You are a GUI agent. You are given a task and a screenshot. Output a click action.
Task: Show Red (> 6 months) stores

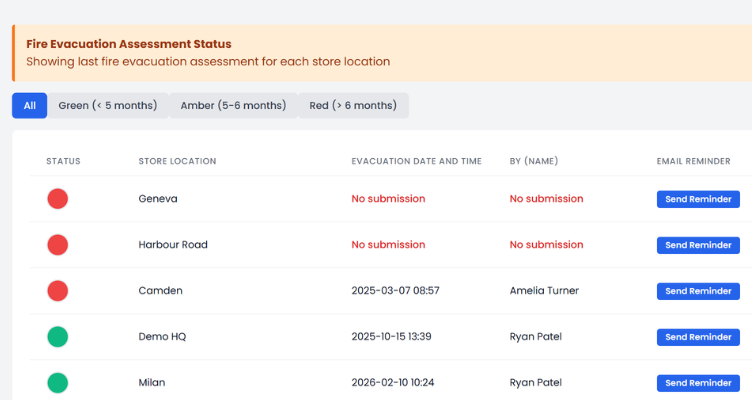coord(353,105)
